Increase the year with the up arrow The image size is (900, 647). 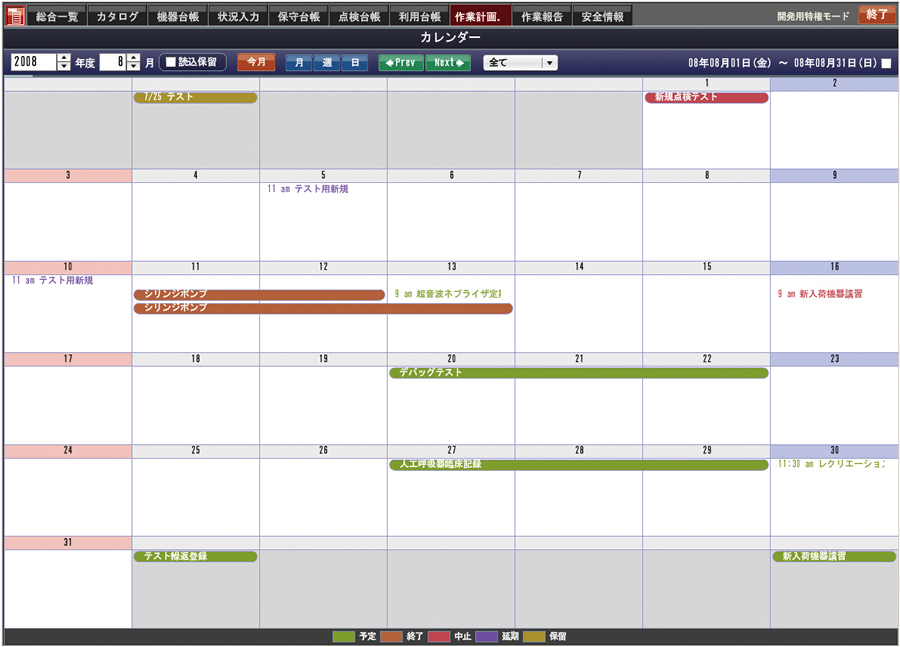point(64,58)
